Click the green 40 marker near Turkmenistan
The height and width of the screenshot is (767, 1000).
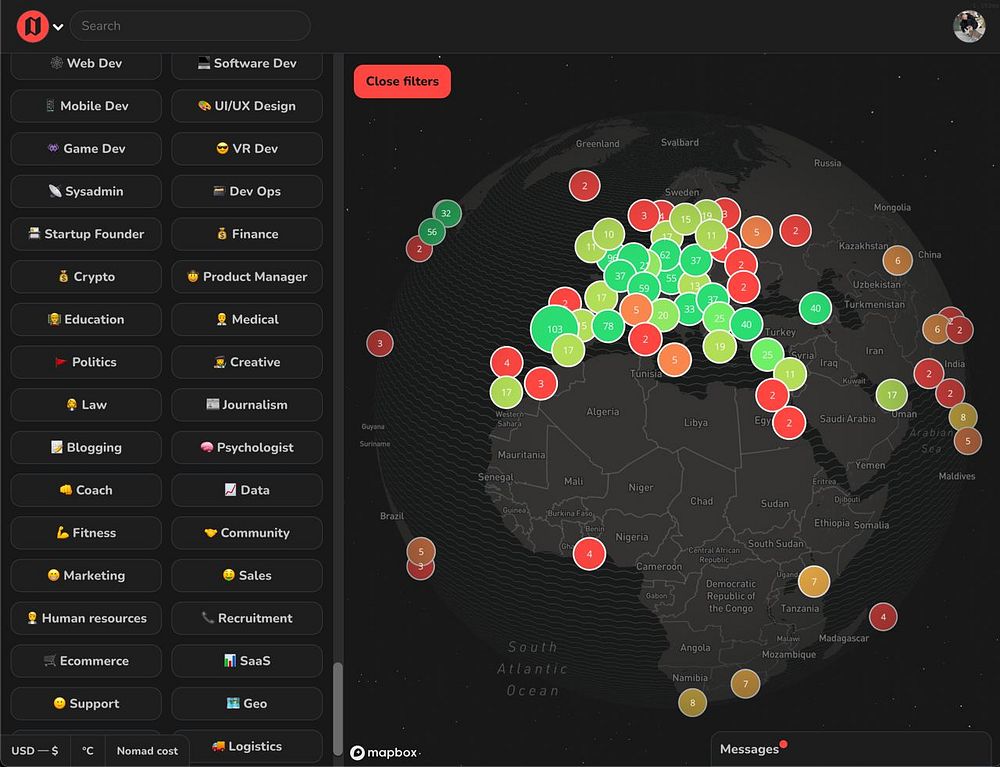click(815, 309)
